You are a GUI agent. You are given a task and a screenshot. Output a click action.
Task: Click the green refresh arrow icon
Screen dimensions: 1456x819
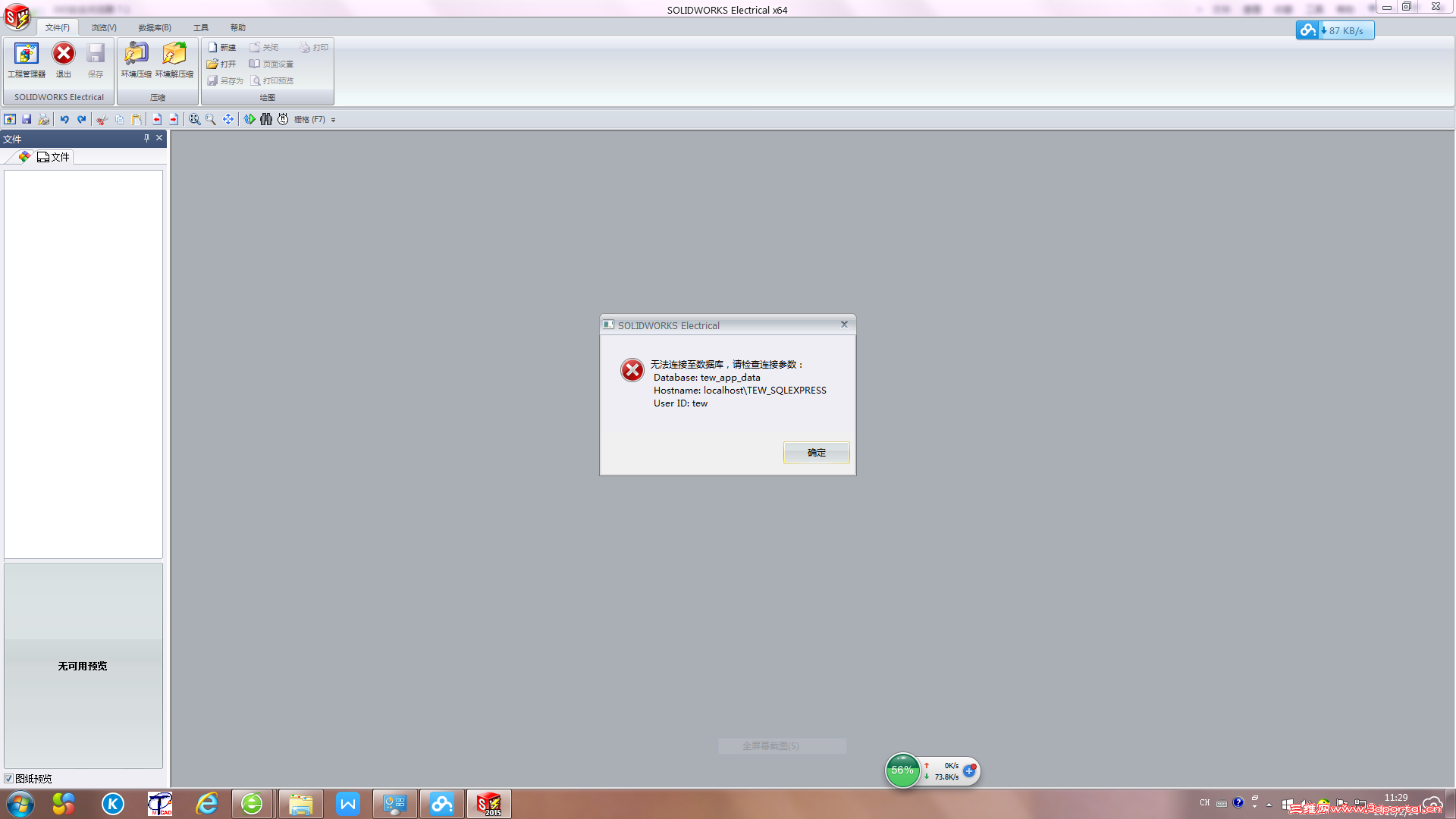coord(249,119)
